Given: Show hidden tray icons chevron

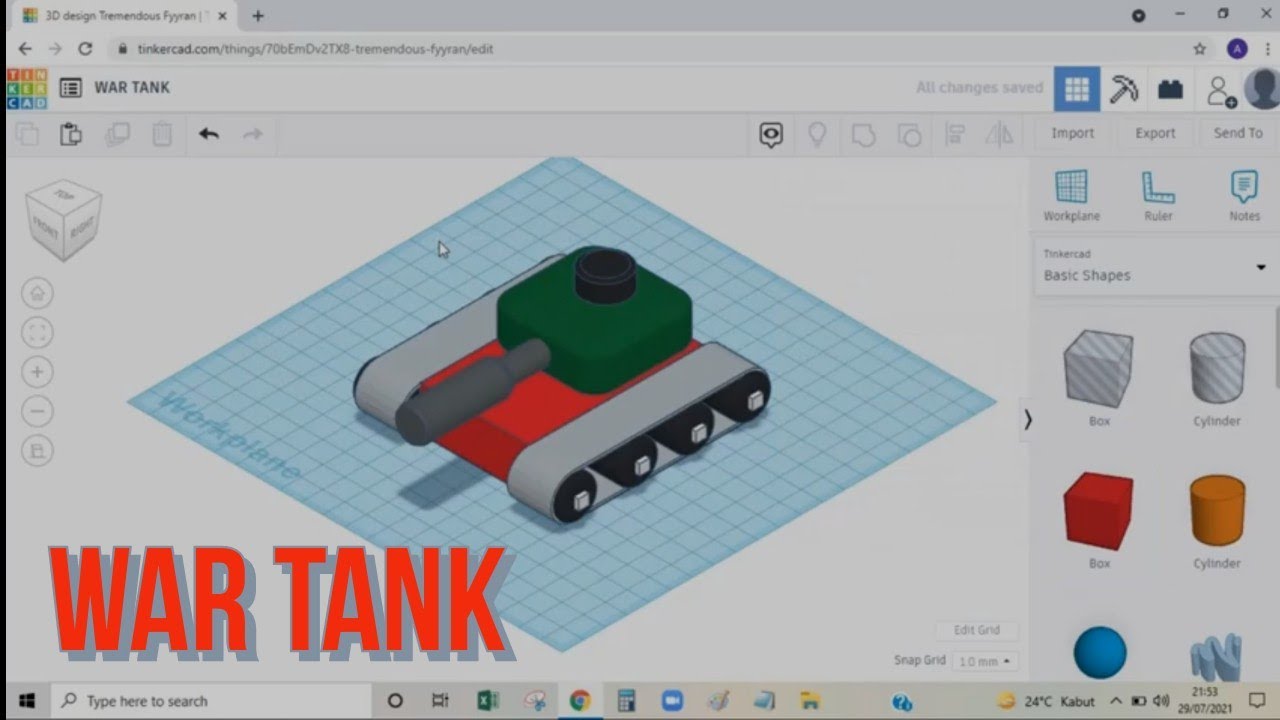Looking at the screenshot, I should point(1116,701).
